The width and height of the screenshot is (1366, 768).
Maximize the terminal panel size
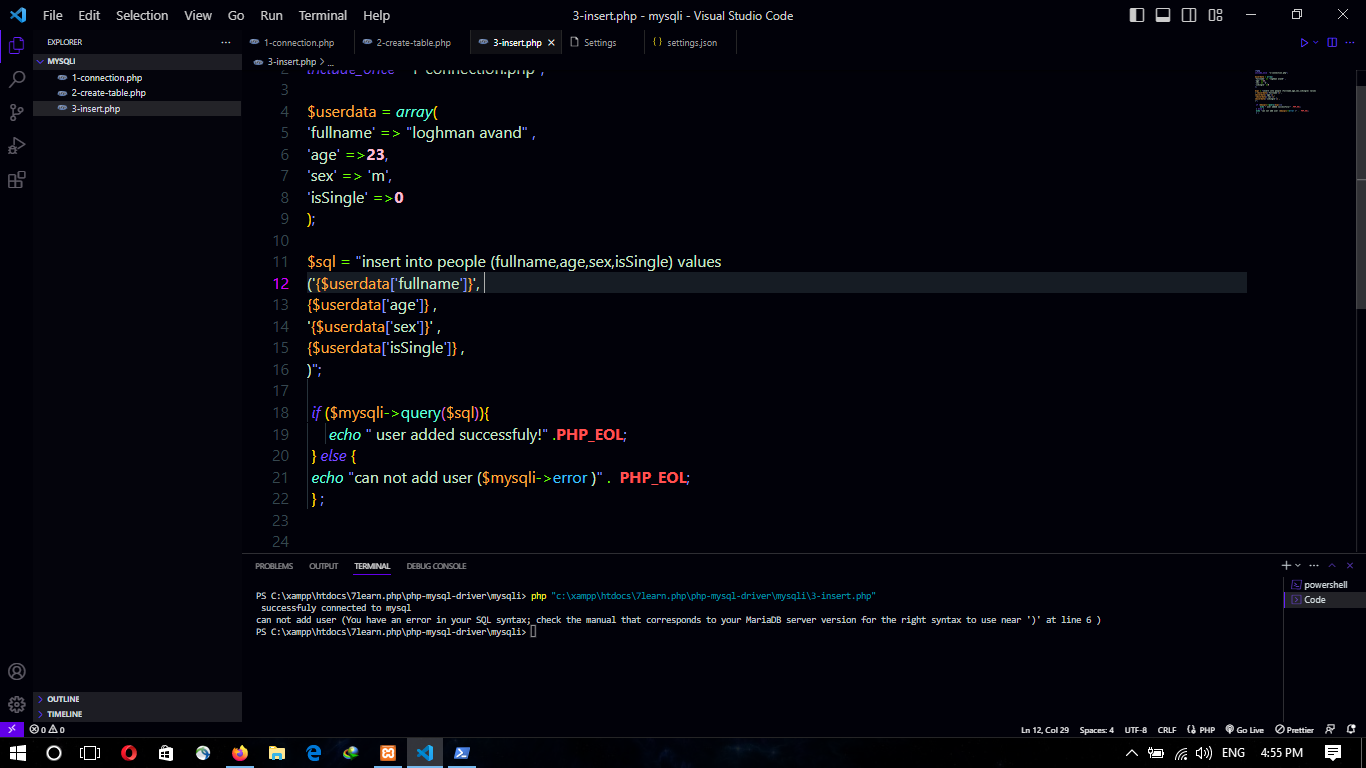click(1333, 566)
